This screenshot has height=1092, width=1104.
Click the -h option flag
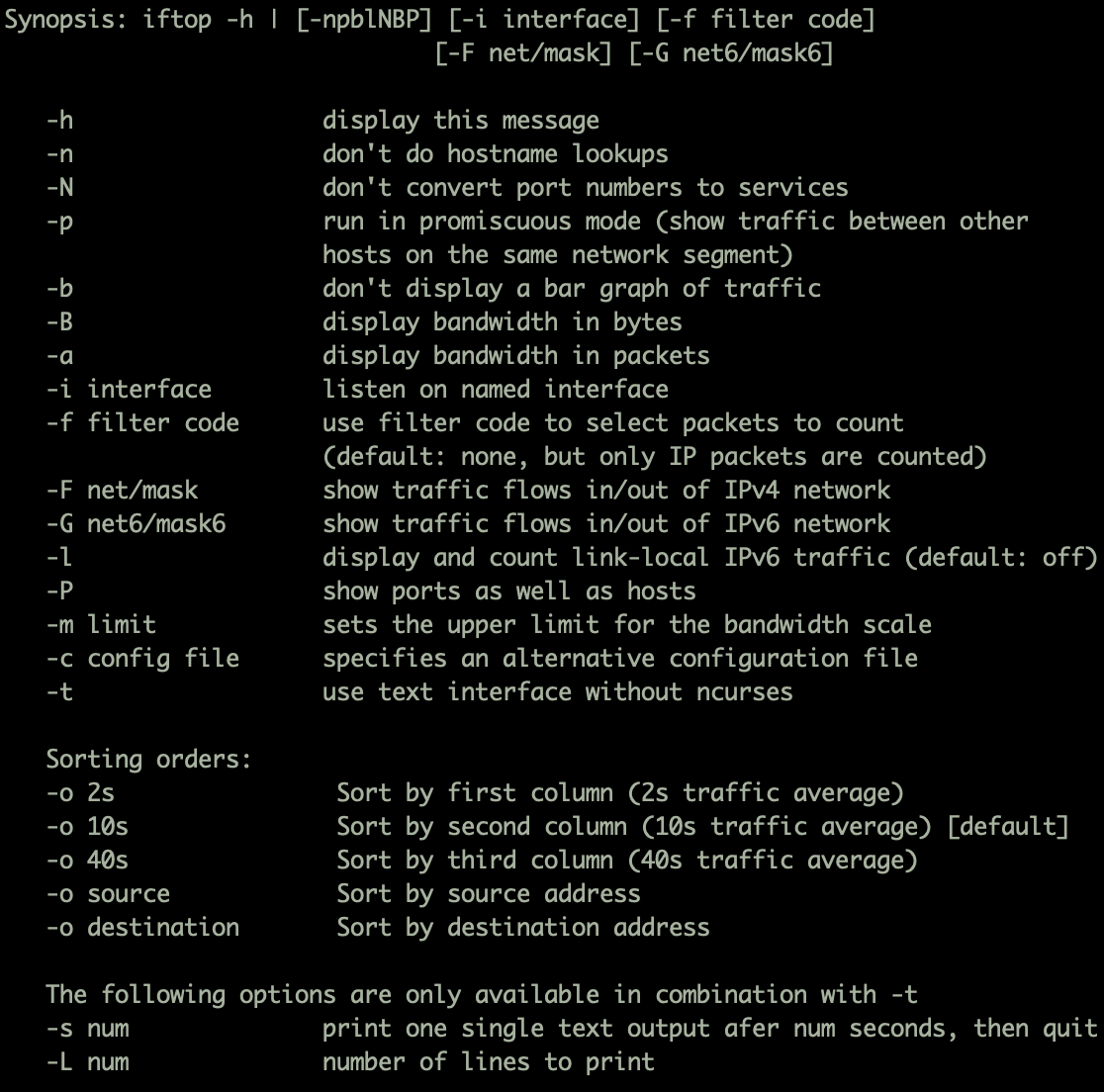pyautogui.click(x=59, y=121)
